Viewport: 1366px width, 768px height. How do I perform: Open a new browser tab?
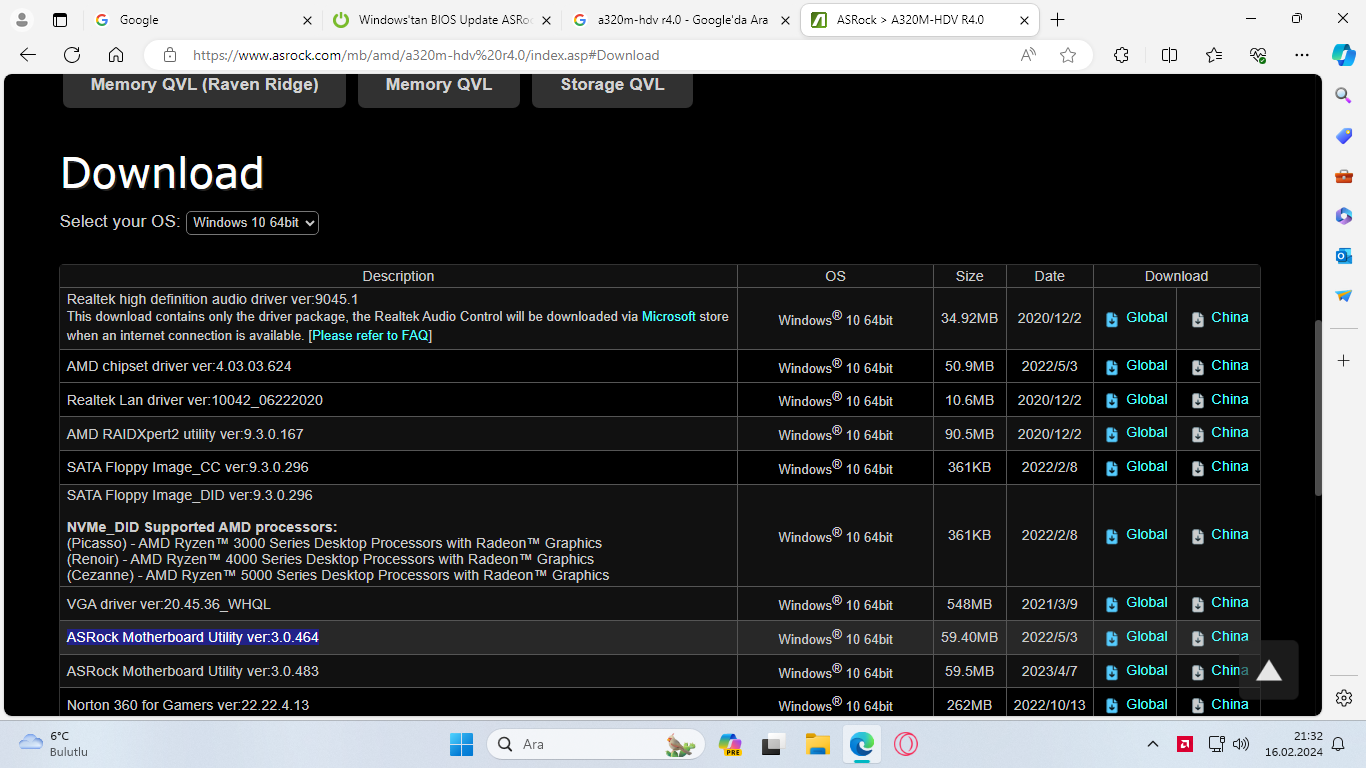[x=1058, y=20]
